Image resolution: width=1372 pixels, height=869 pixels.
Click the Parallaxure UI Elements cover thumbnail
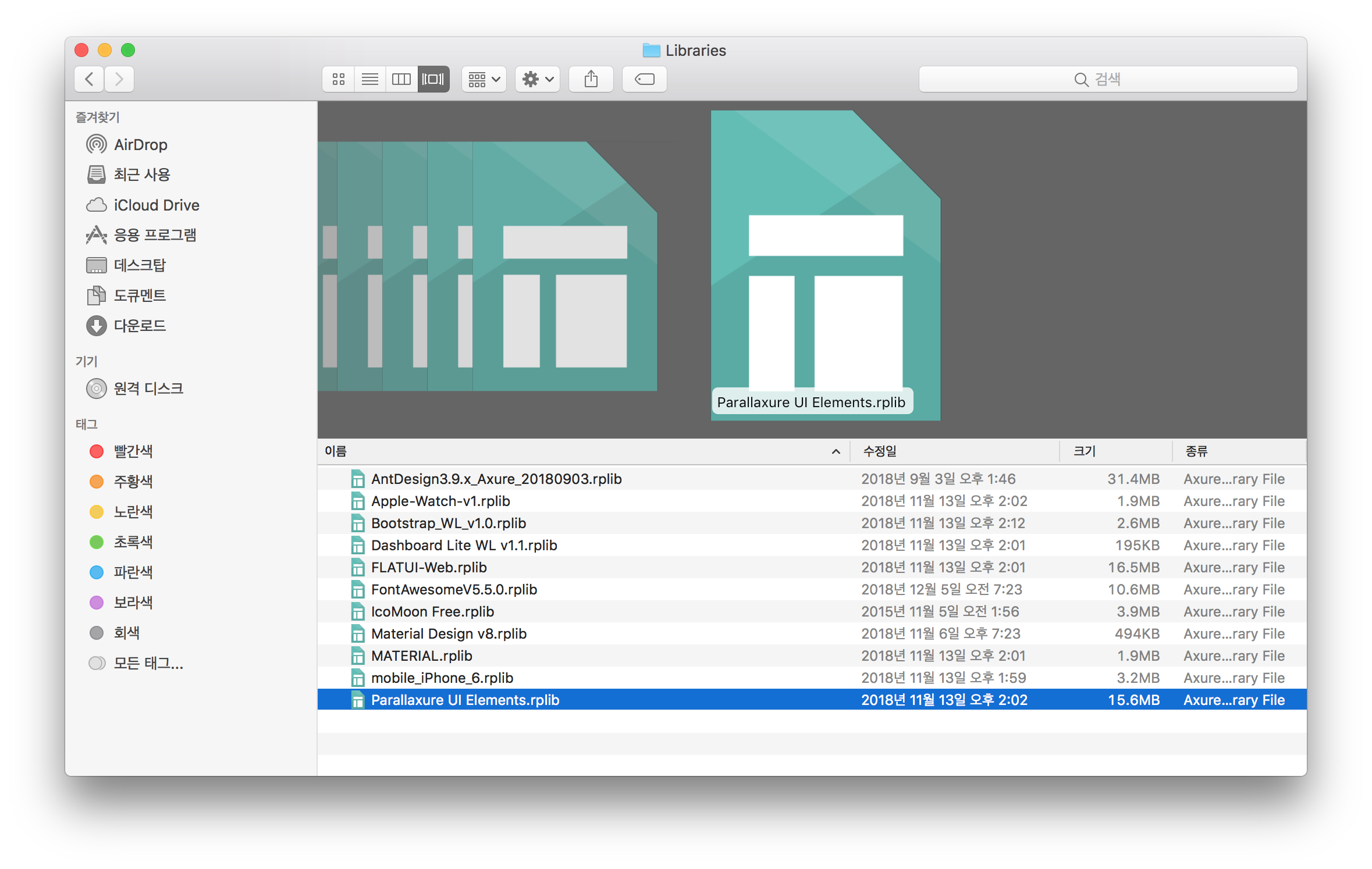click(824, 265)
